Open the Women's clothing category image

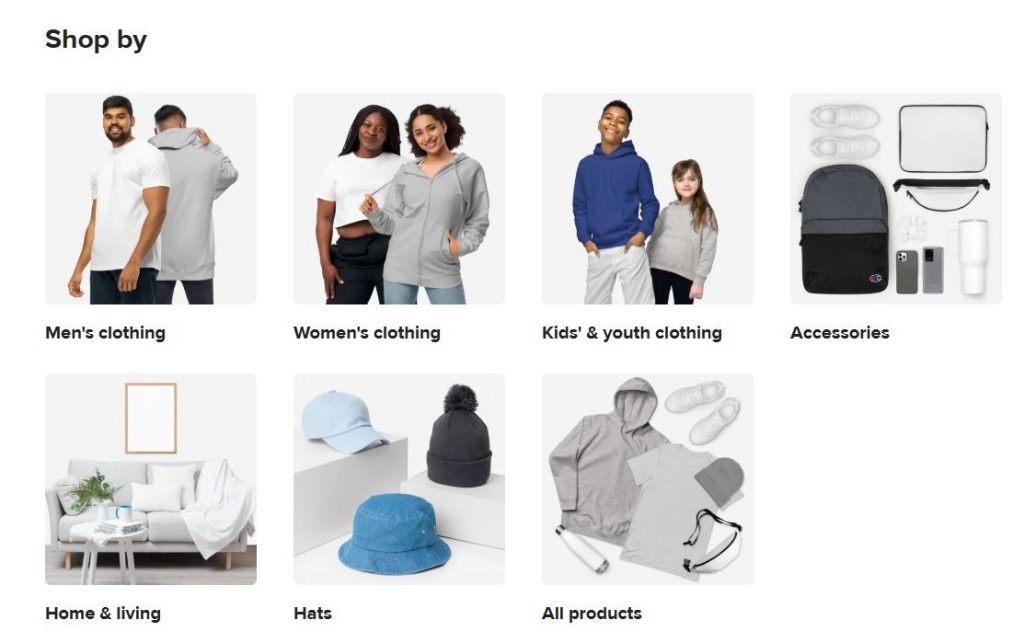[399, 198]
